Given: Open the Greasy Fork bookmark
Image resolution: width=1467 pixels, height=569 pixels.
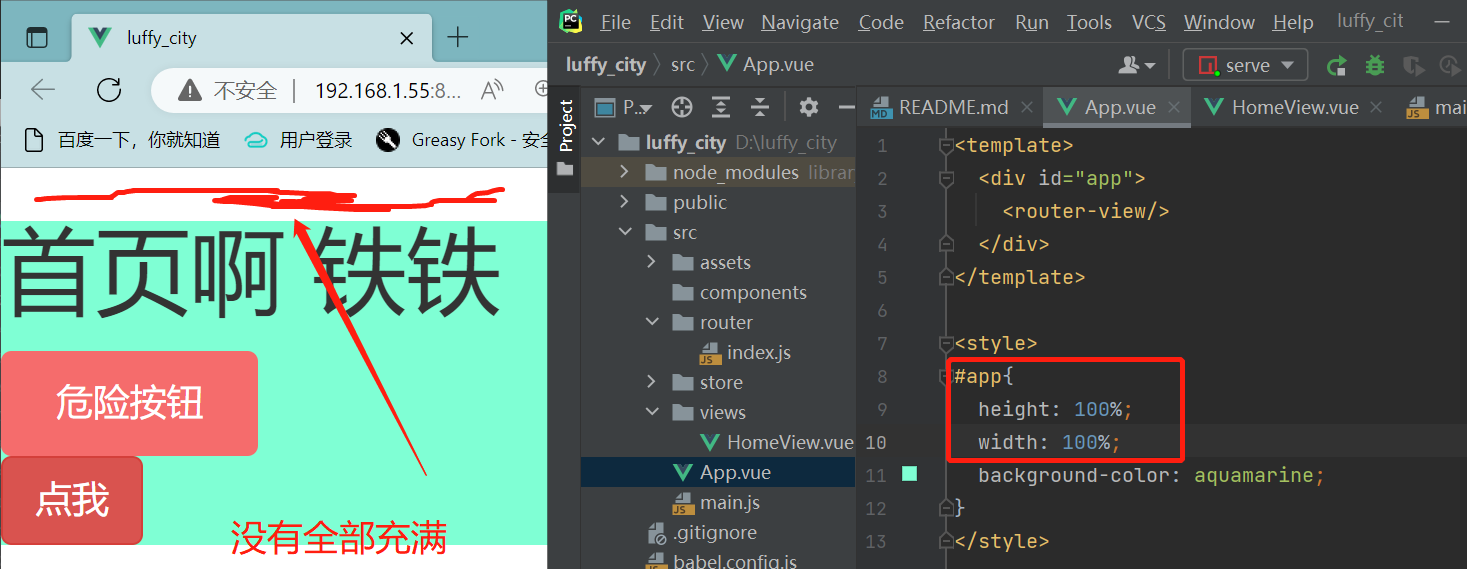Looking at the screenshot, I should coord(462,140).
